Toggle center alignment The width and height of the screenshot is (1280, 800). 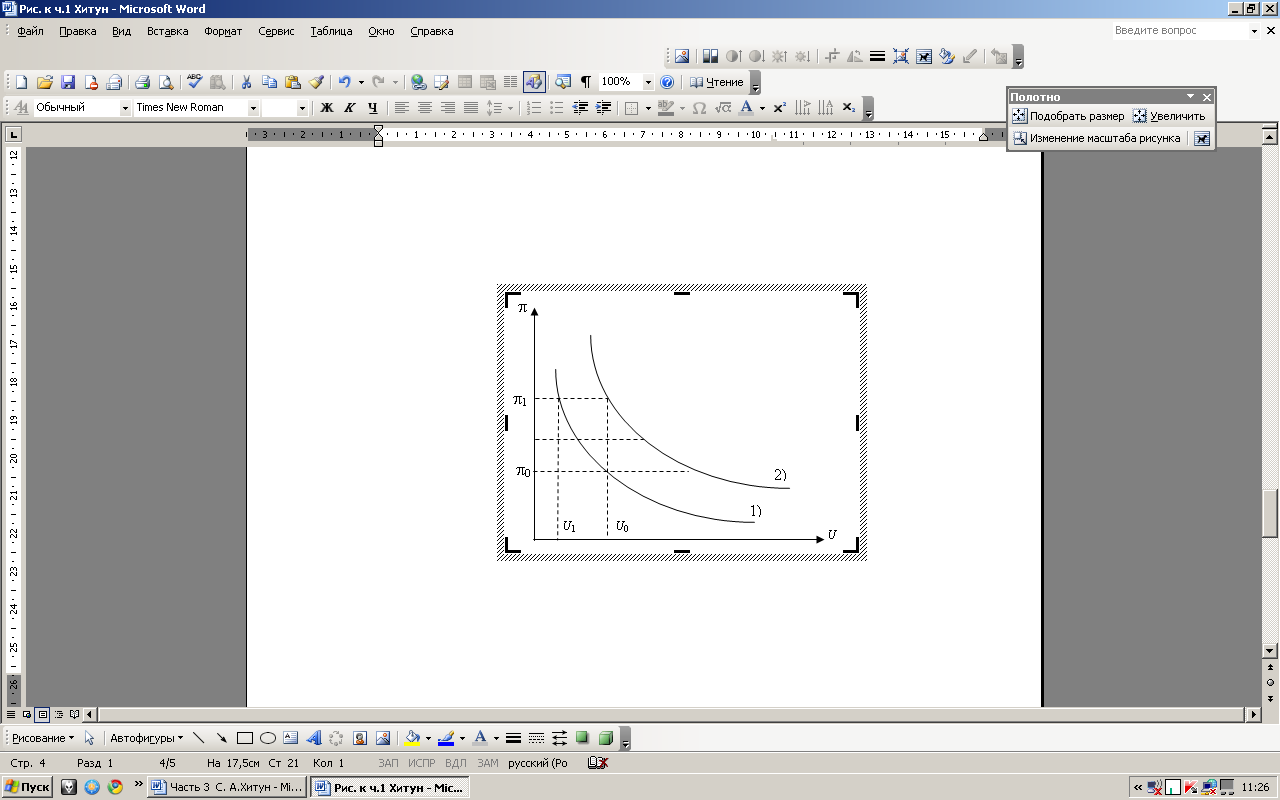424,107
